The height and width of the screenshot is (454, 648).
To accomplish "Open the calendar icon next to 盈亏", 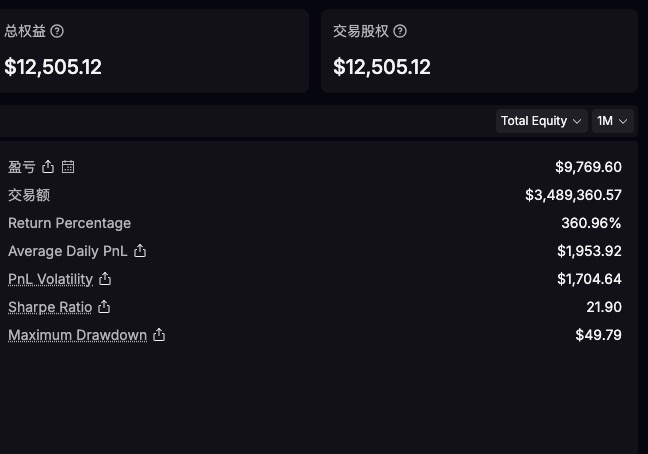I will click(x=68, y=167).
